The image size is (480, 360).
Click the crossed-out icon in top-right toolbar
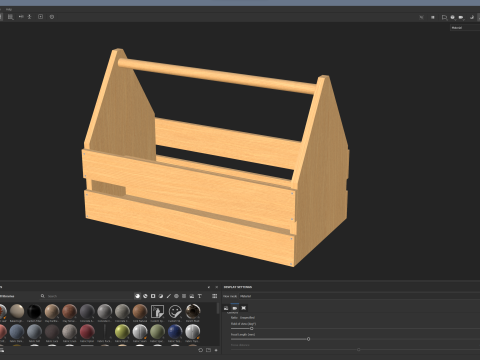(421, 17)
